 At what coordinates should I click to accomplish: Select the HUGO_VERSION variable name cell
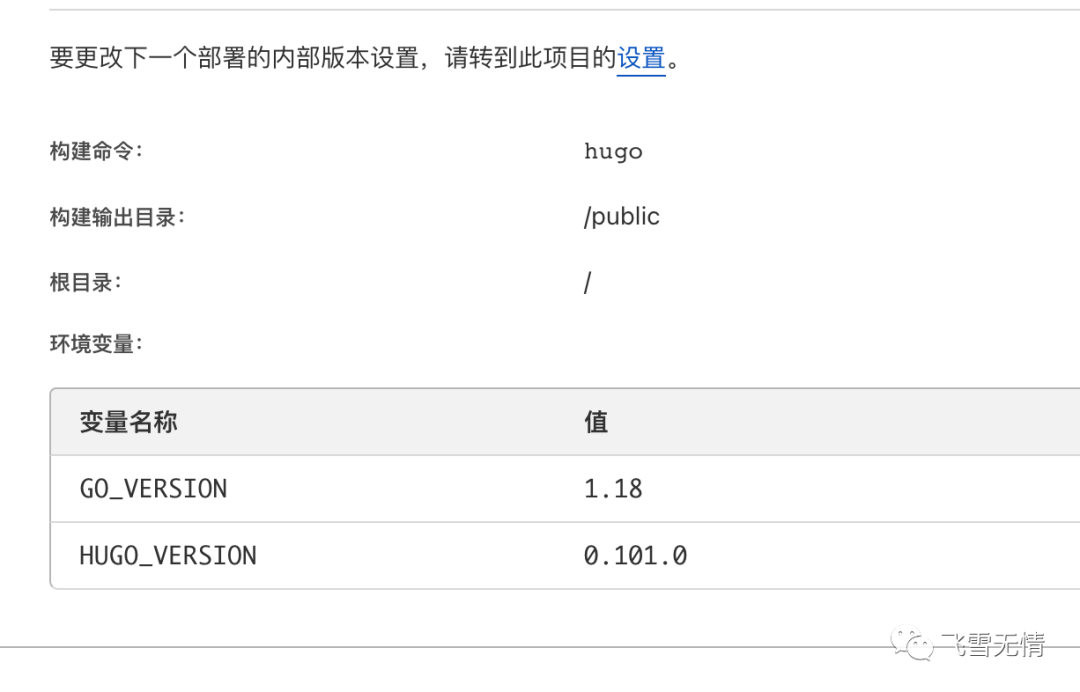coord(168,556)
